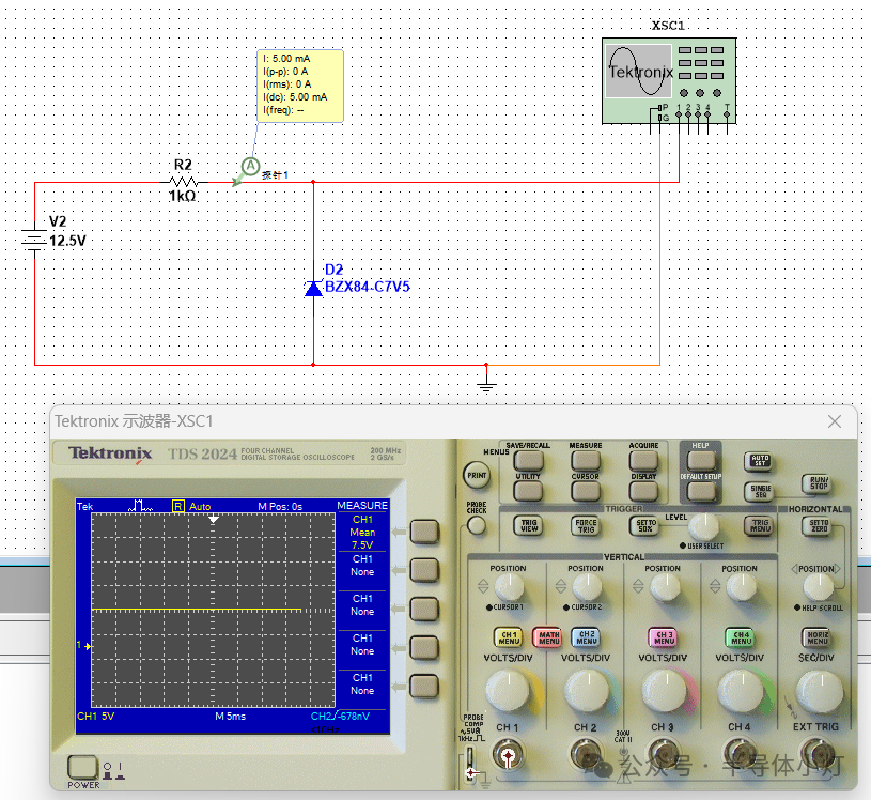This screenshot has height=800, width=872.
Task: Click the CH1 Mean 7.5V readout
Action: pos(363,533)
